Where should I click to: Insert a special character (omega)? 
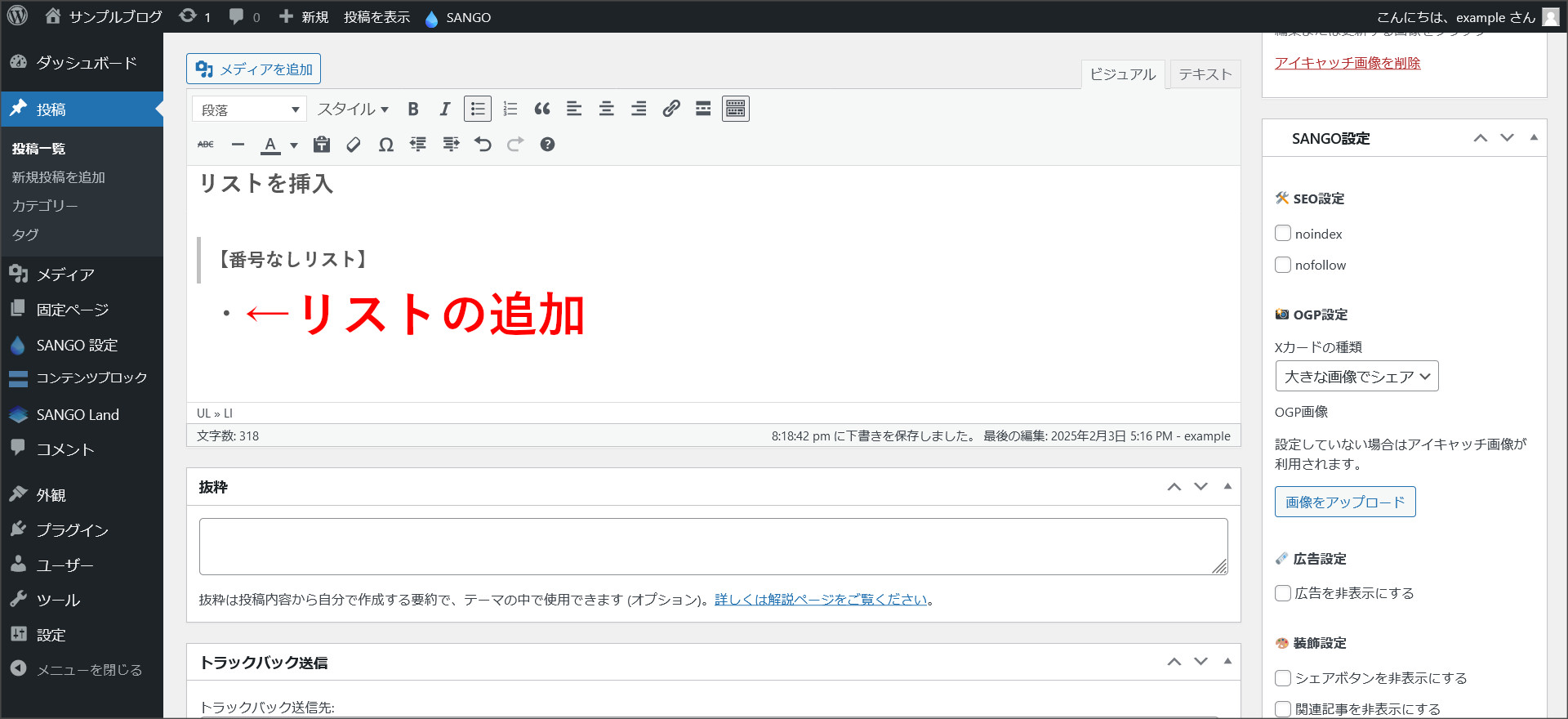(x=386, y=145)
